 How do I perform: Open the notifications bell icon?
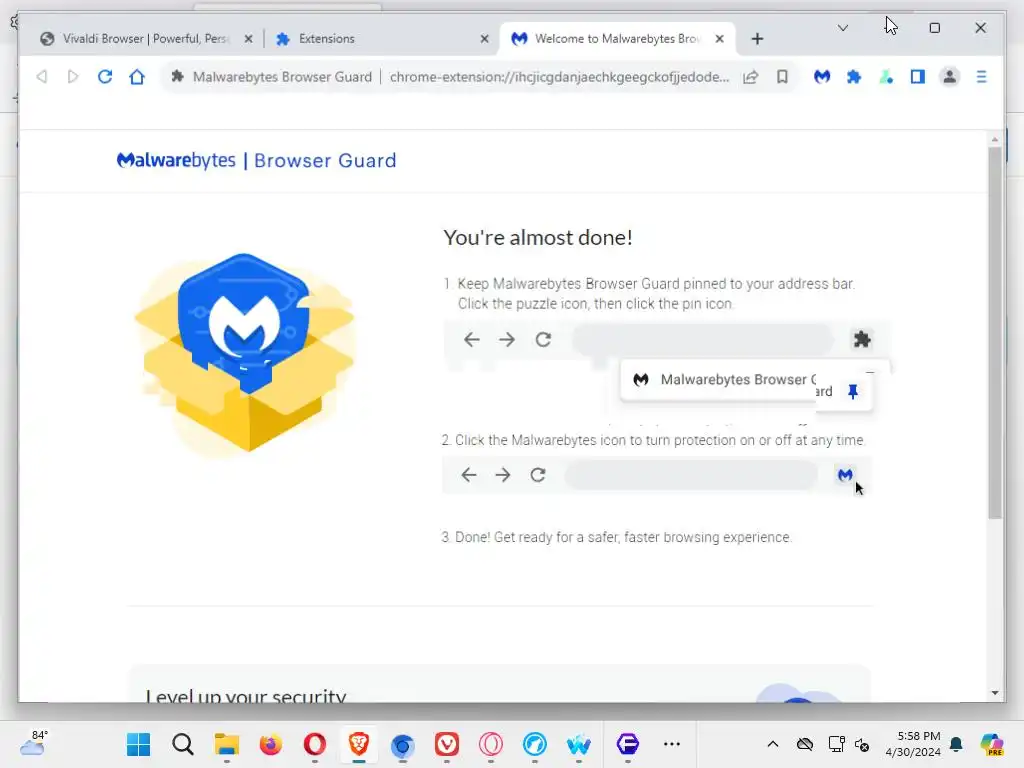coord(956,744)
